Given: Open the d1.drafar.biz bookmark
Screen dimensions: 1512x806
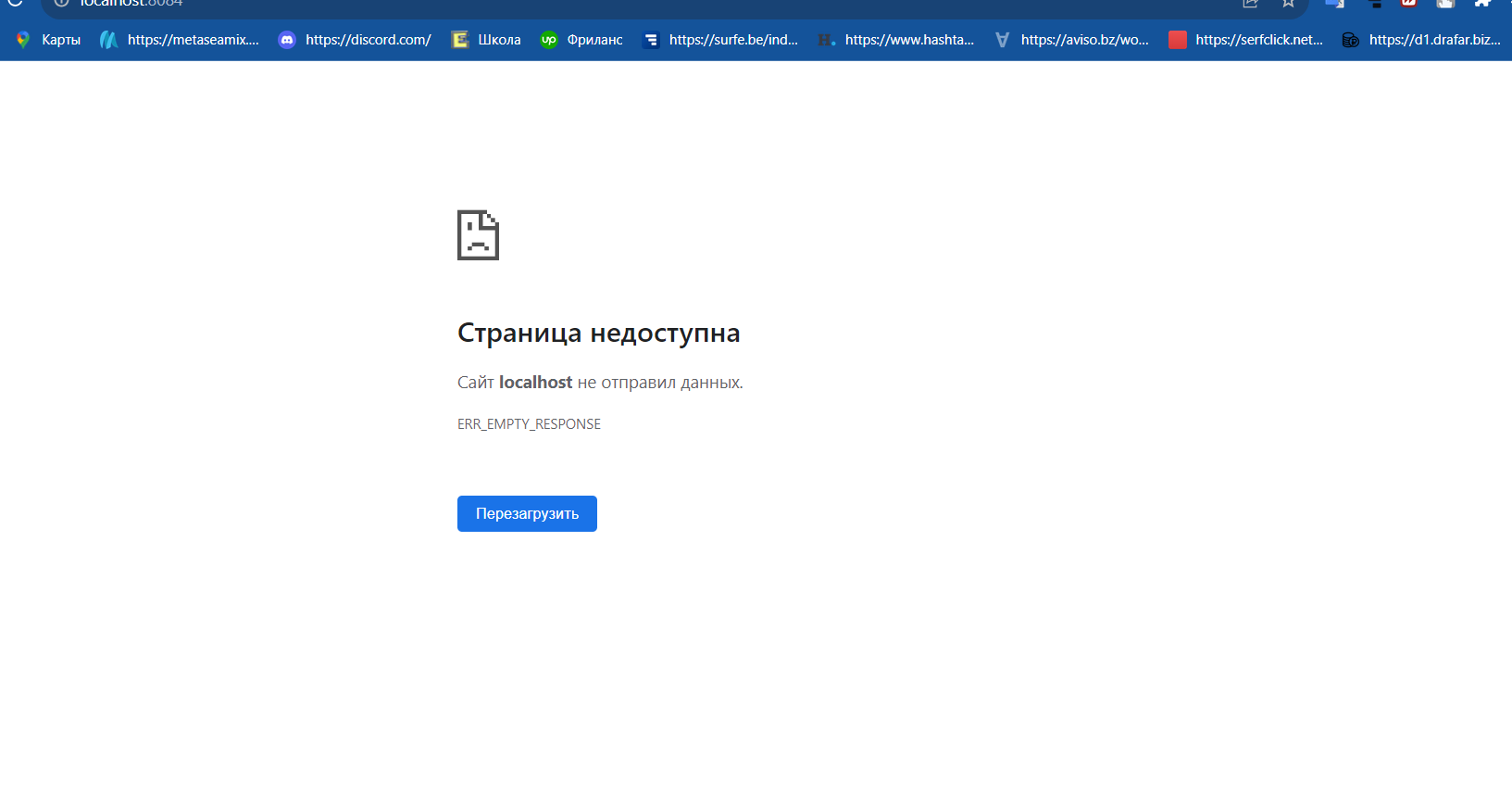Looking at the screenshot, I should pos(1421,40).
